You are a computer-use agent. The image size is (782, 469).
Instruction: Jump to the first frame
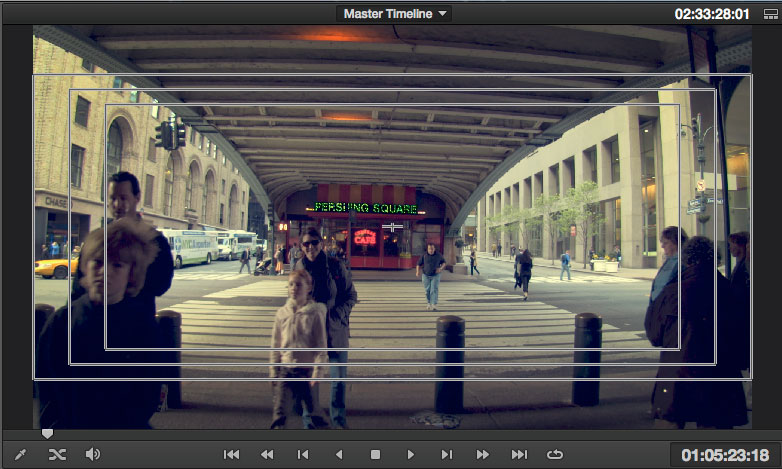[x=231, y=454]
